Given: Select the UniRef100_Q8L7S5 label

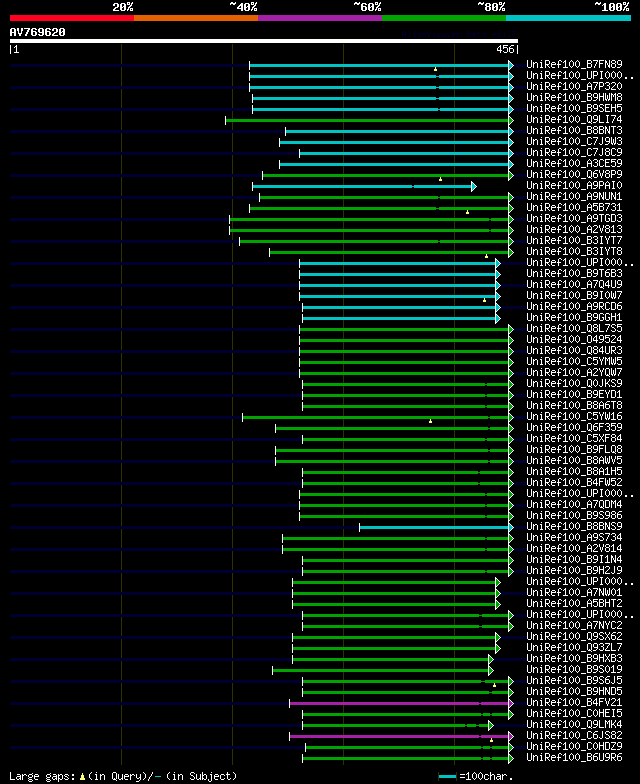Looking at the screenshot, I should (x=574, y=328).
